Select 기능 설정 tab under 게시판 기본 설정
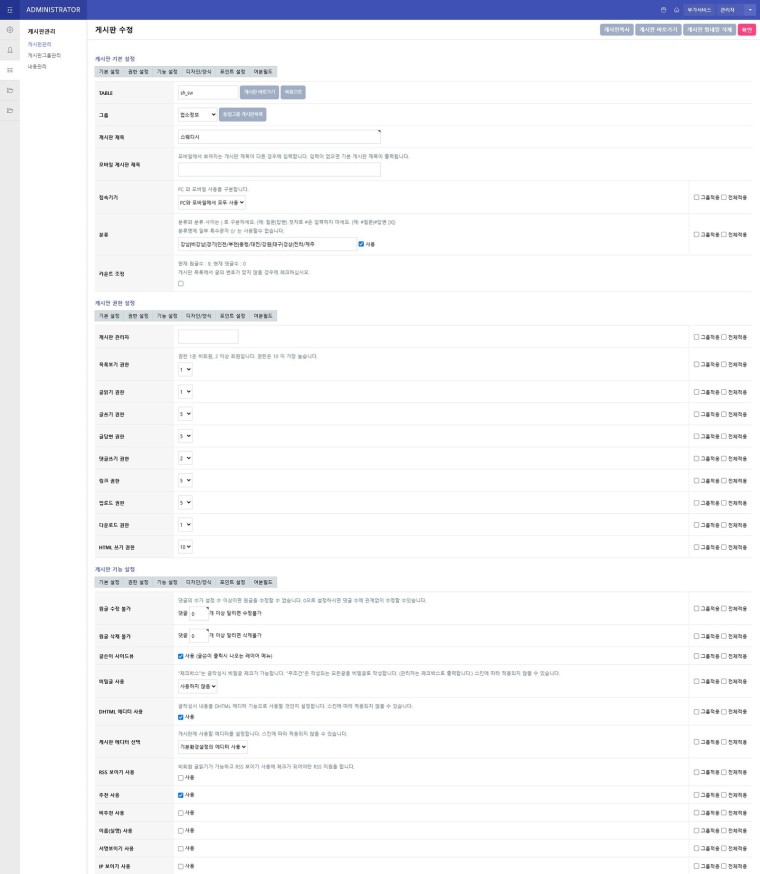This screenshot has height=874, width=760. [x=167, y=72]
